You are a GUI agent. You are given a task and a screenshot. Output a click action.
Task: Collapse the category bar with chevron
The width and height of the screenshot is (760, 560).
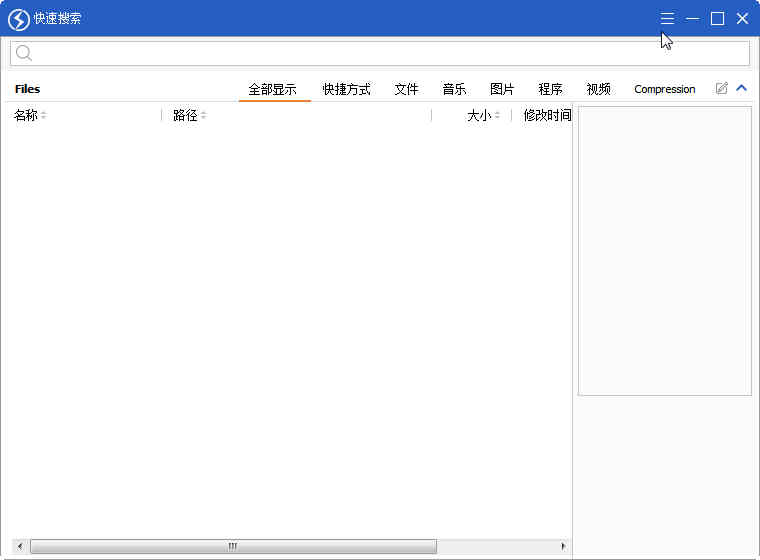[741, 88]
